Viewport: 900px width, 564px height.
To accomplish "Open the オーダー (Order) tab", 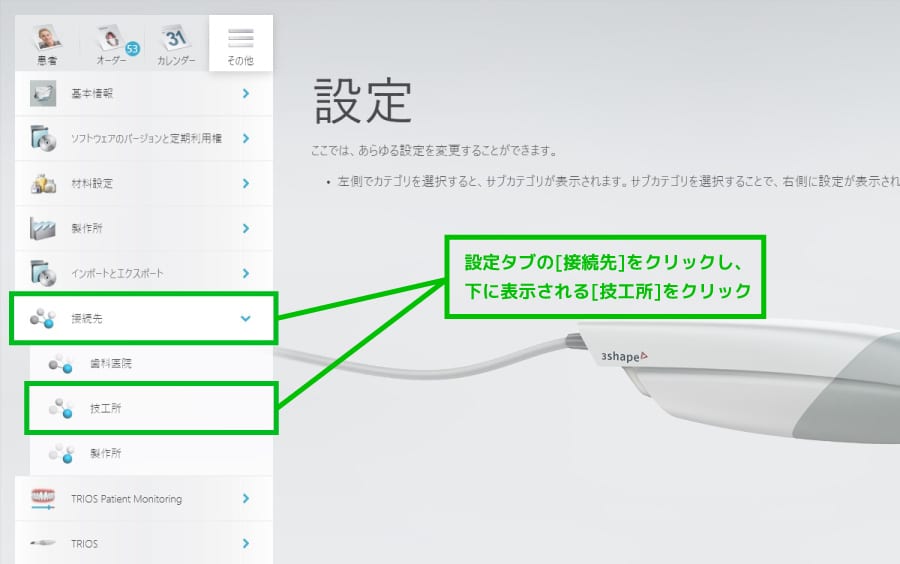I will click(x=111, y=44).
